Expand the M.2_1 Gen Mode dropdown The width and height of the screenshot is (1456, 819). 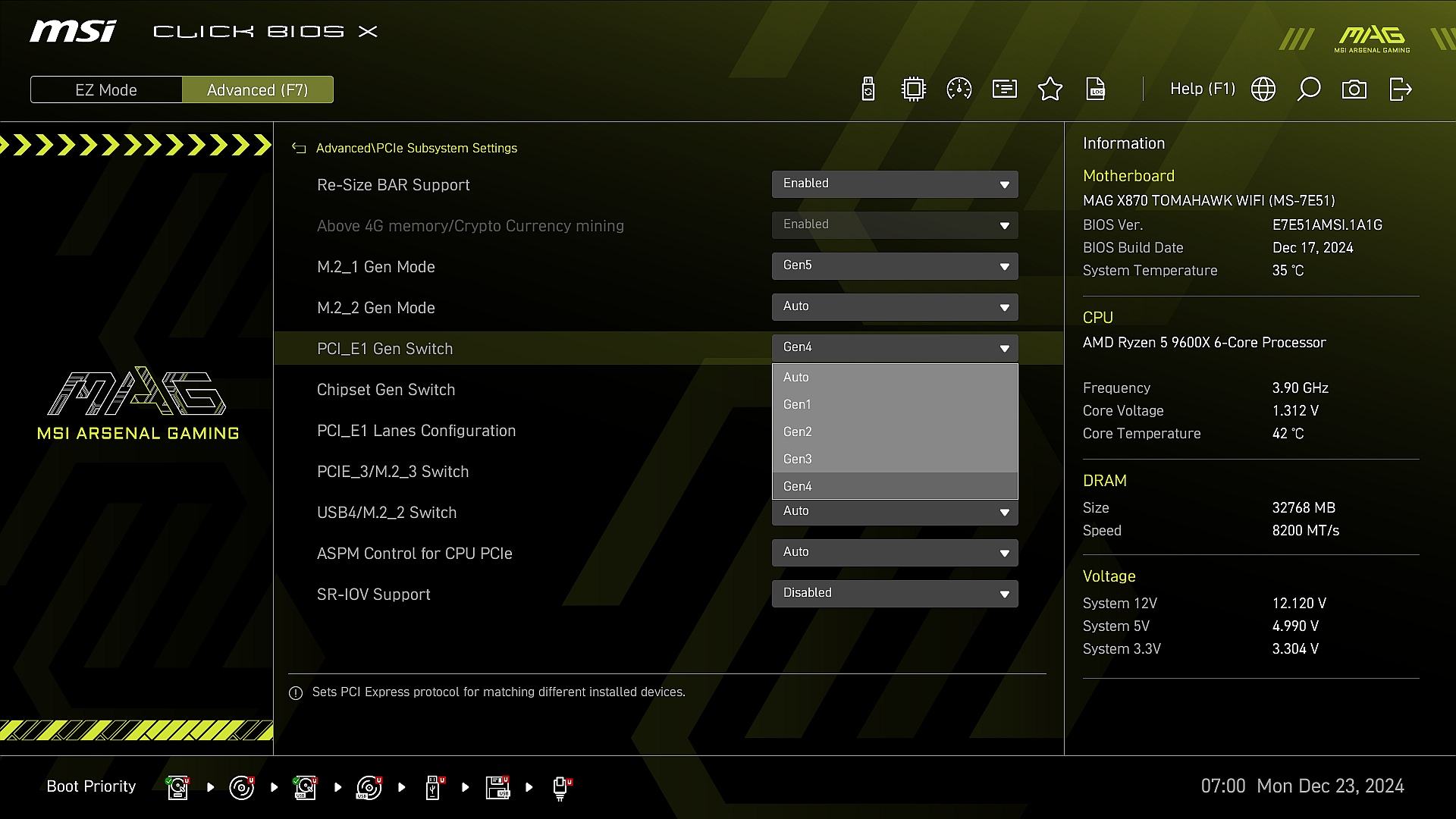[x=895, y=266]
